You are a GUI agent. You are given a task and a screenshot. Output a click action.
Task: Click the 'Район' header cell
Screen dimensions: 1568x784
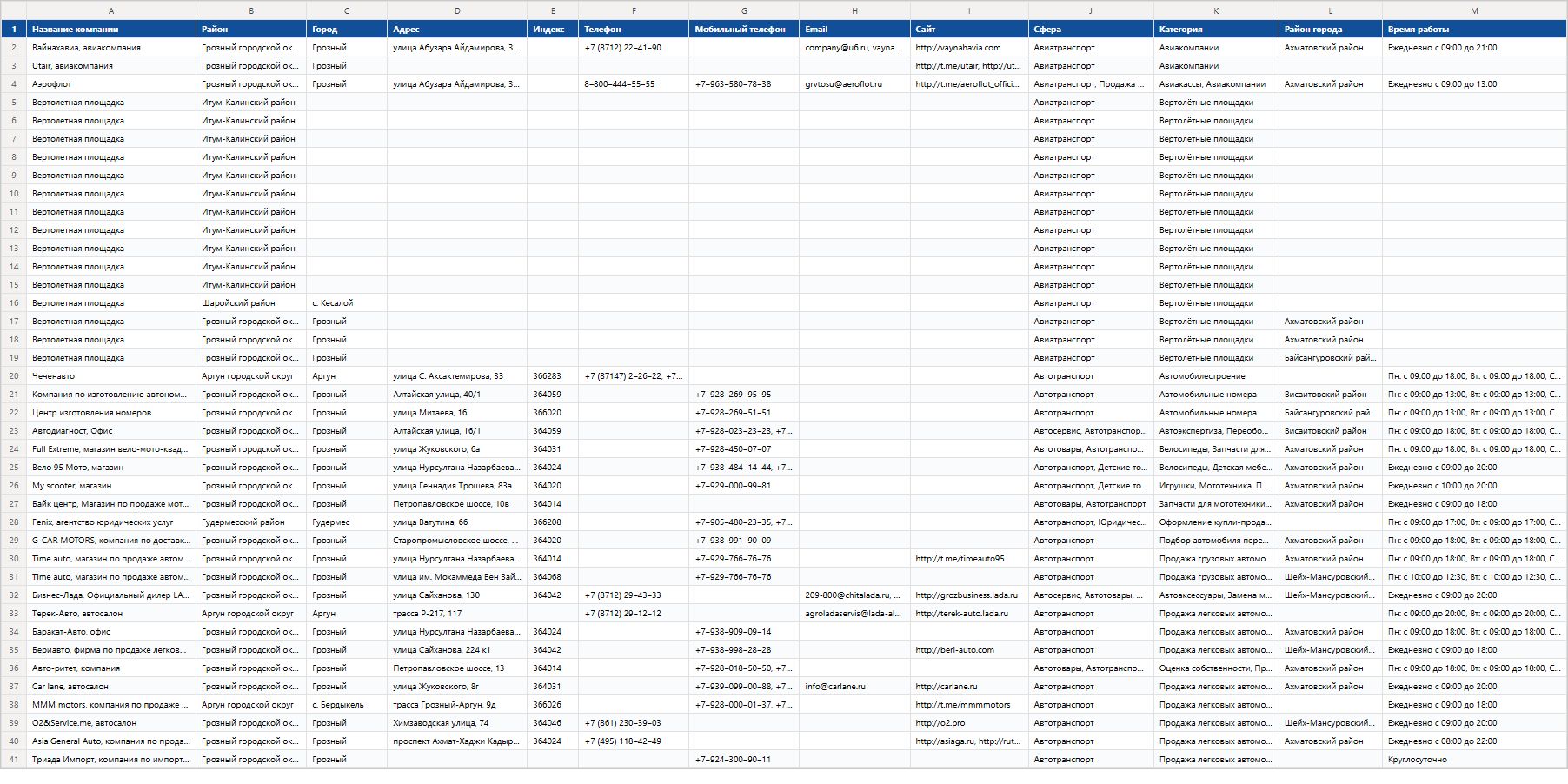pyautogui.click(x=251, y=30)
